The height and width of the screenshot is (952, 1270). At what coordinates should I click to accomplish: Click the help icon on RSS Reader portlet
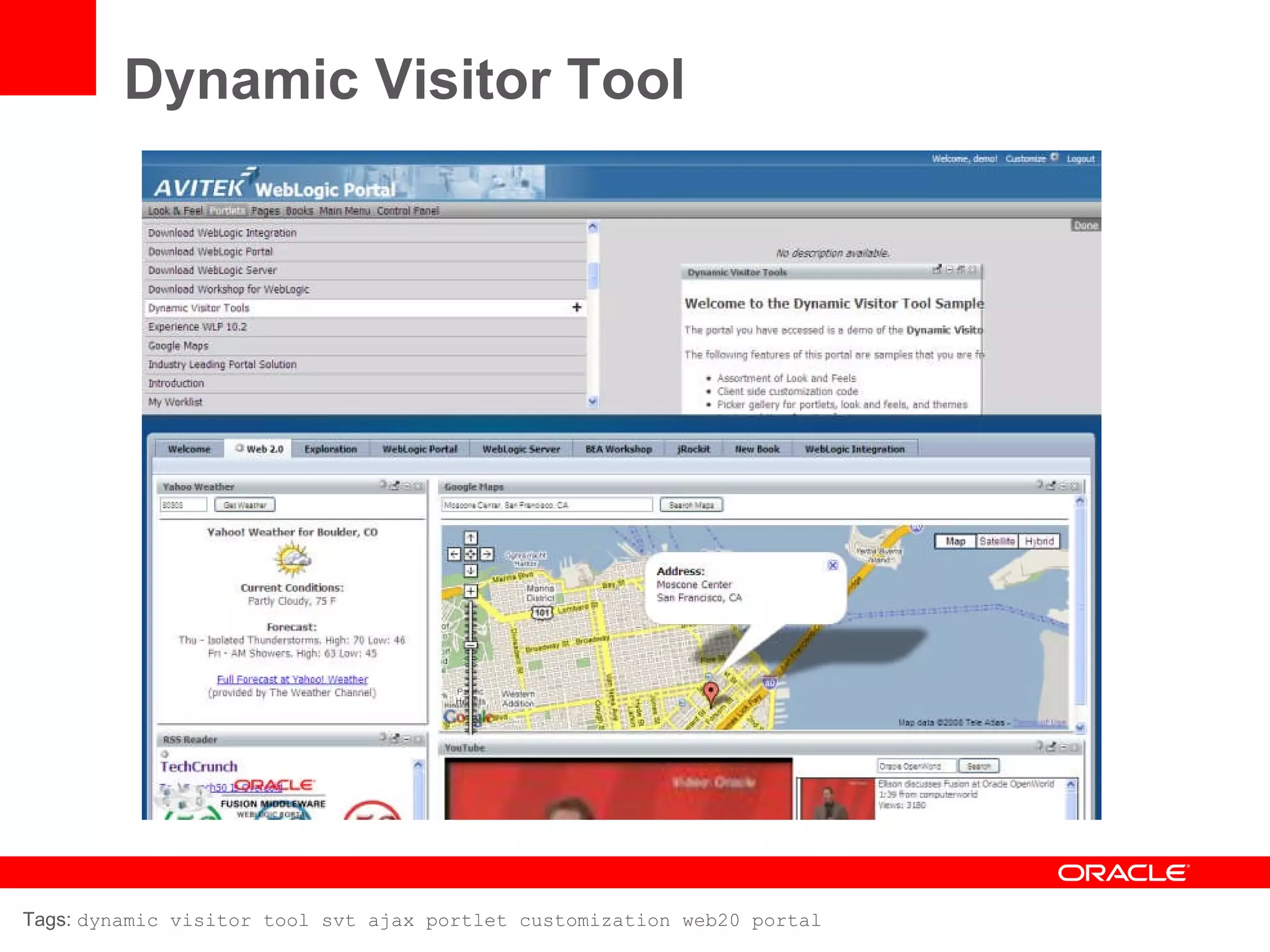pos(383,738)
